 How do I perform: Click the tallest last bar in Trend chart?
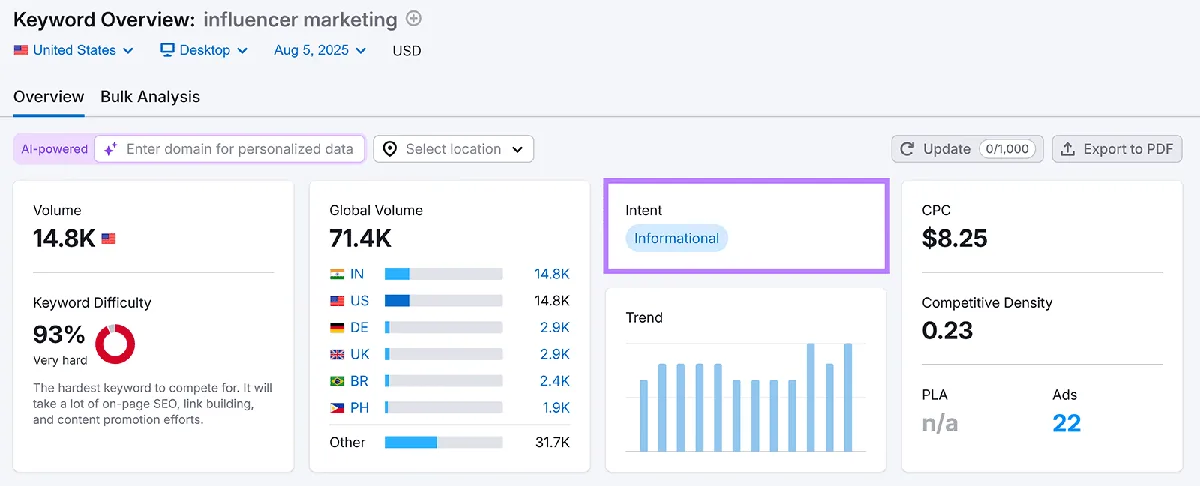848,398
